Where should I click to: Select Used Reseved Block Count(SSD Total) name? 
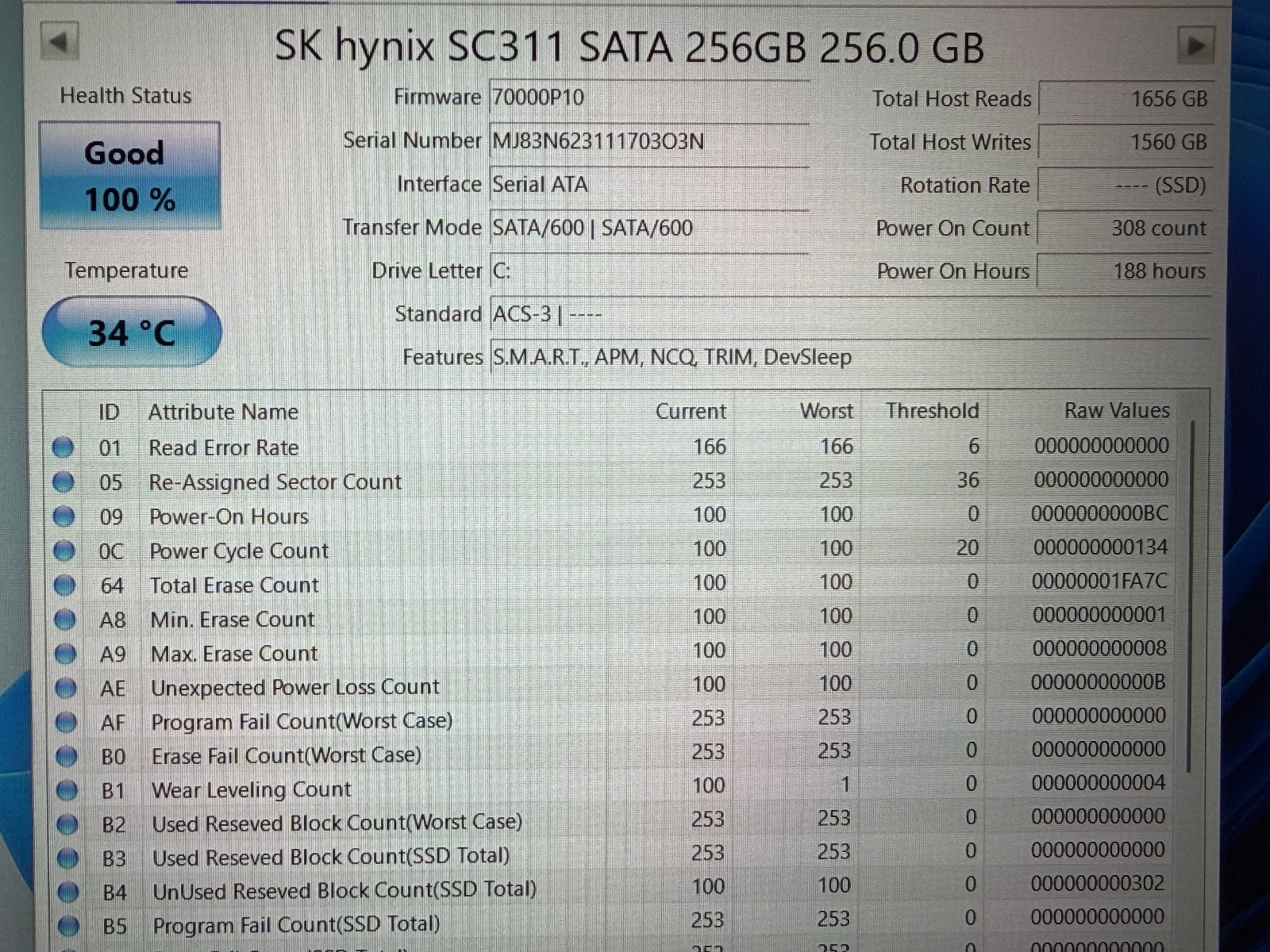pyautogui.click(x=331, y=857)
